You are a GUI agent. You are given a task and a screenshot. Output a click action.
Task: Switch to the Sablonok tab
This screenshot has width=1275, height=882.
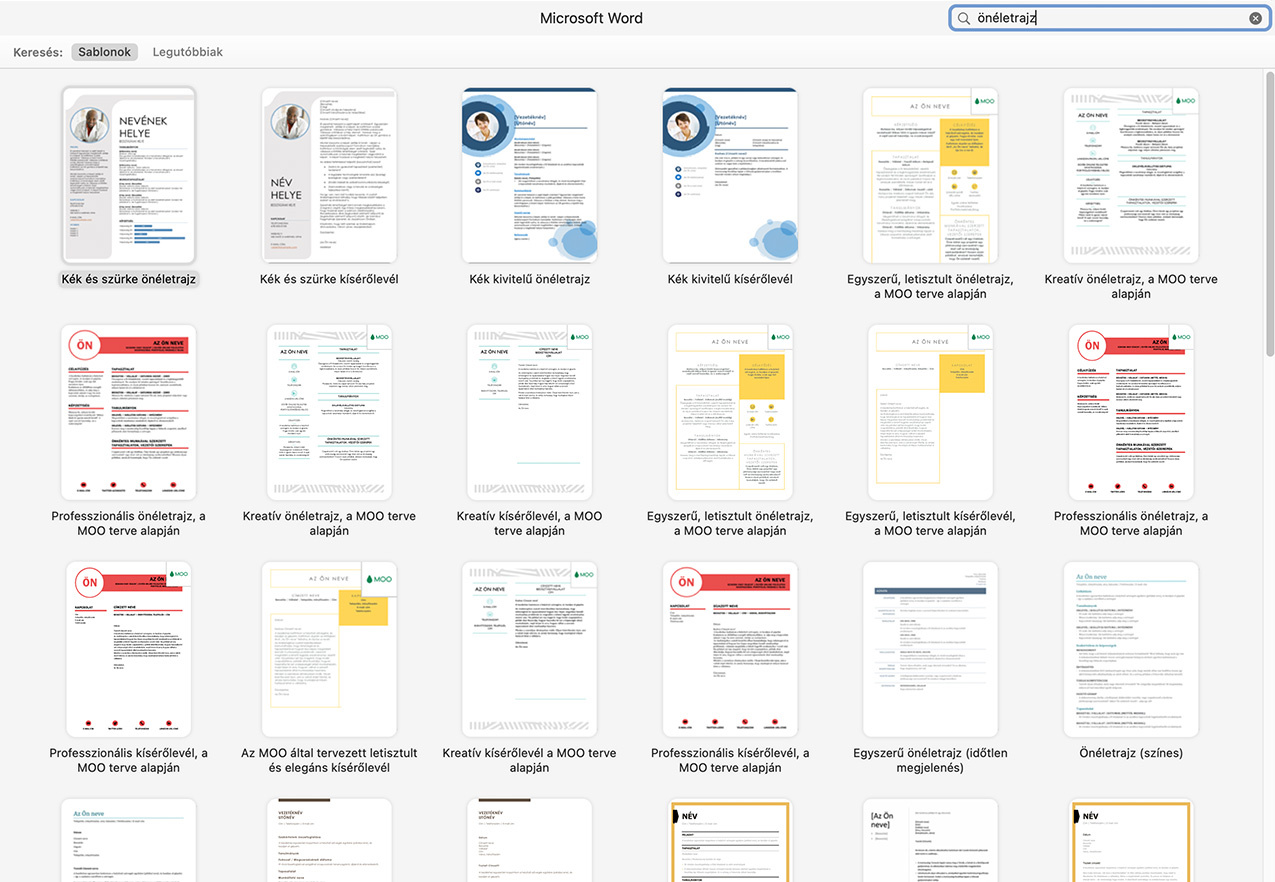click(105, 52)
